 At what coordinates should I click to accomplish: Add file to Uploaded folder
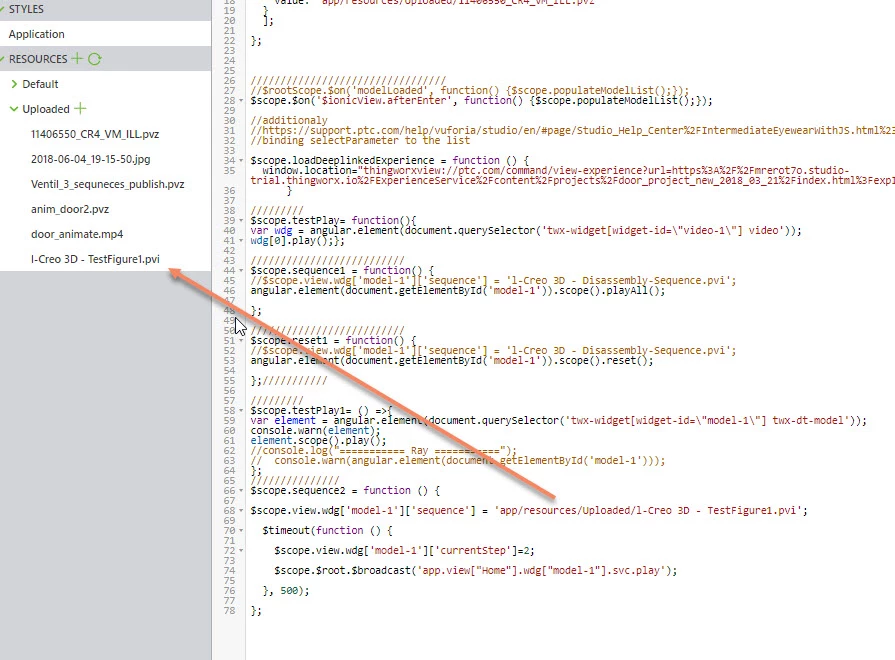(x=80, y=108)
